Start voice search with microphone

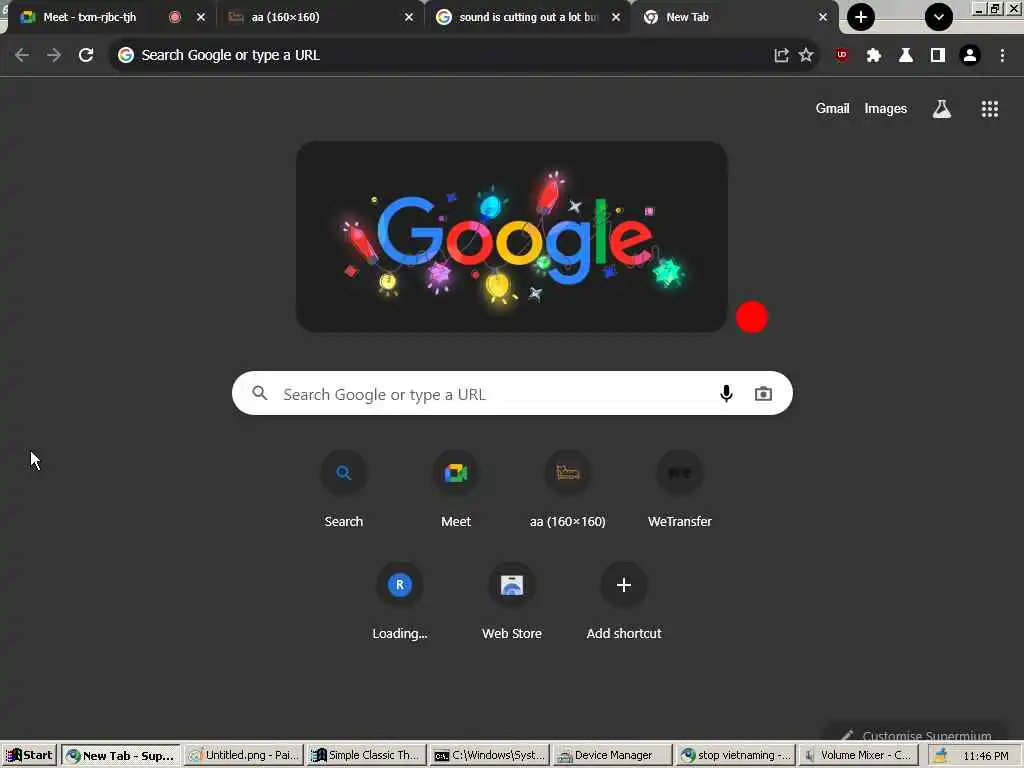coord(726,393)
